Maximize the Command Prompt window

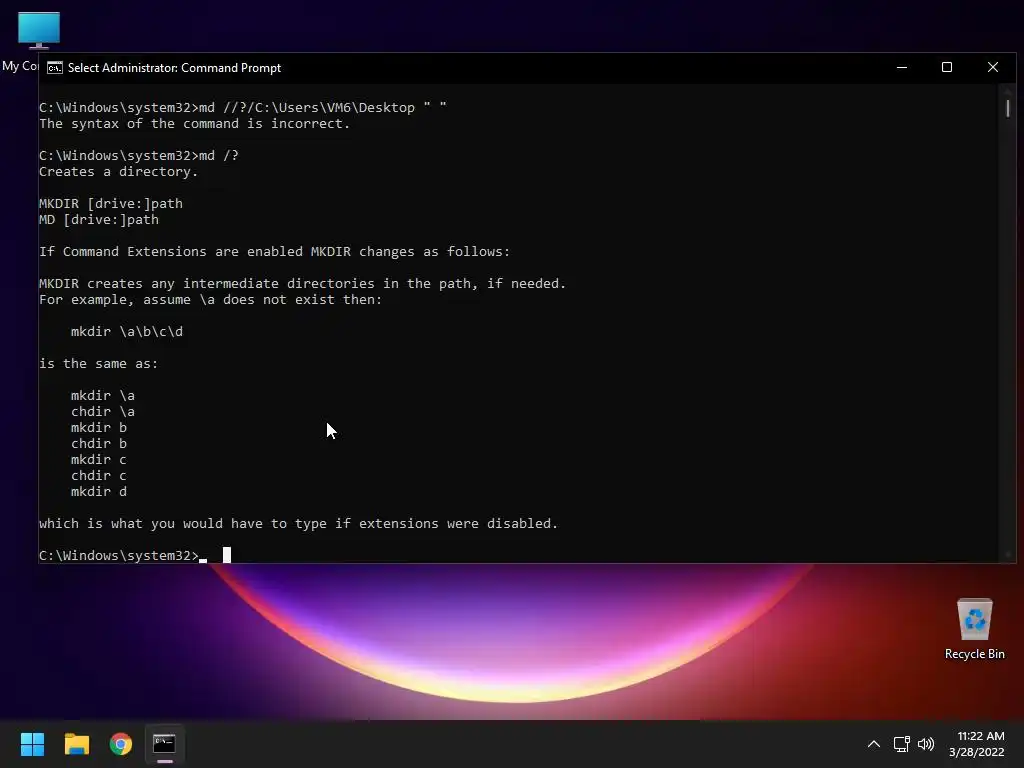(947, 67)
